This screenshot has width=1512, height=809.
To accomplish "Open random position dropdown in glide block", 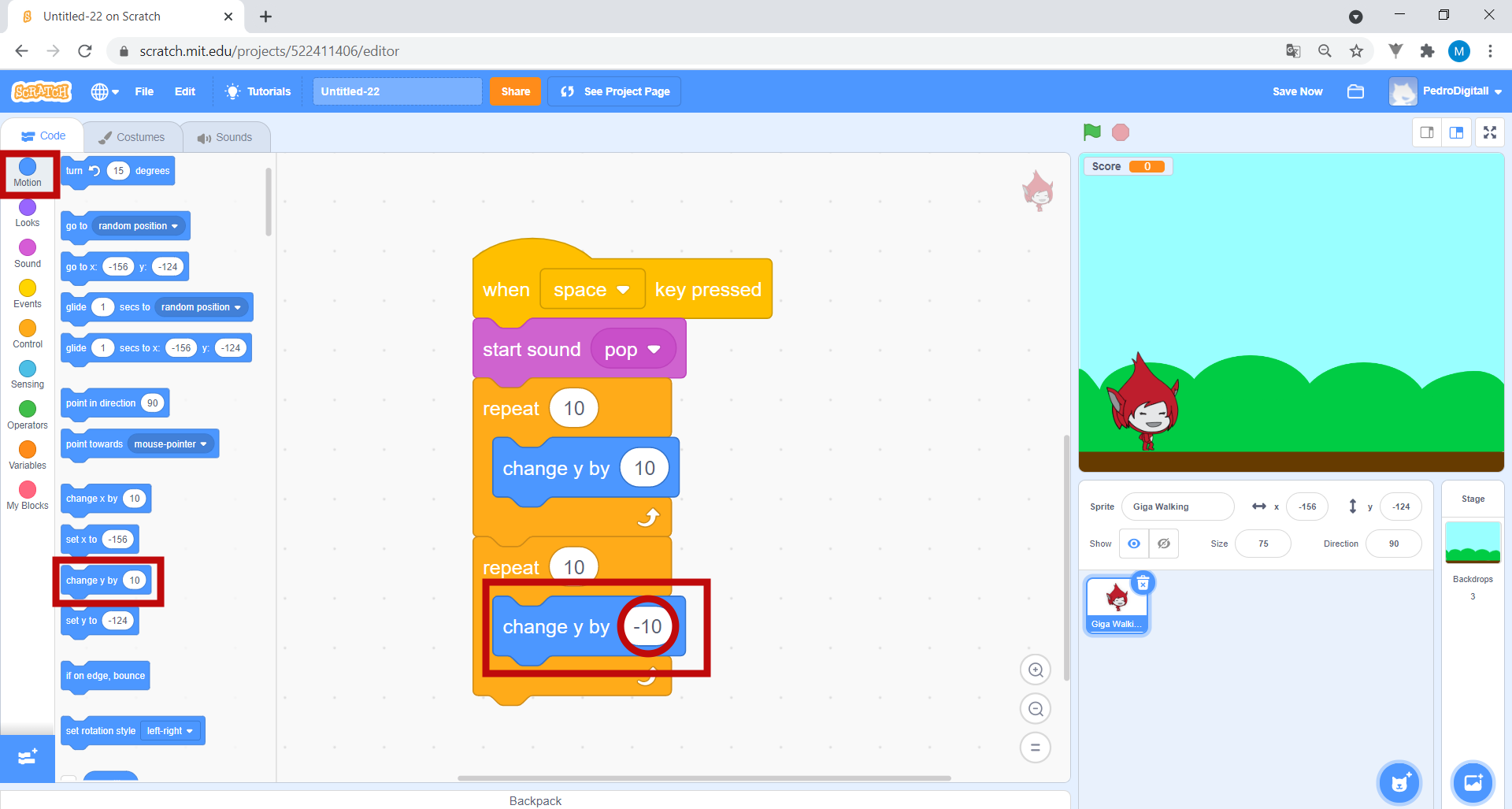I will coord(202,307).
